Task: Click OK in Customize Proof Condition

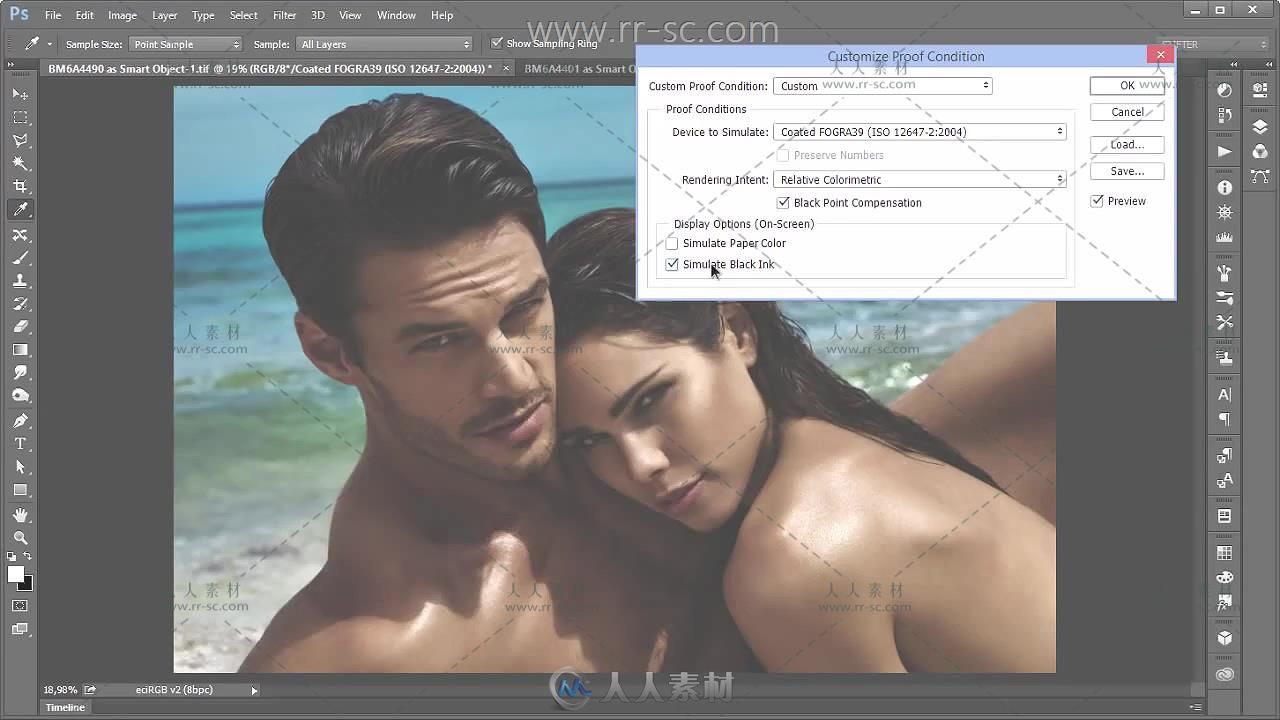Action: point(1127,86)
